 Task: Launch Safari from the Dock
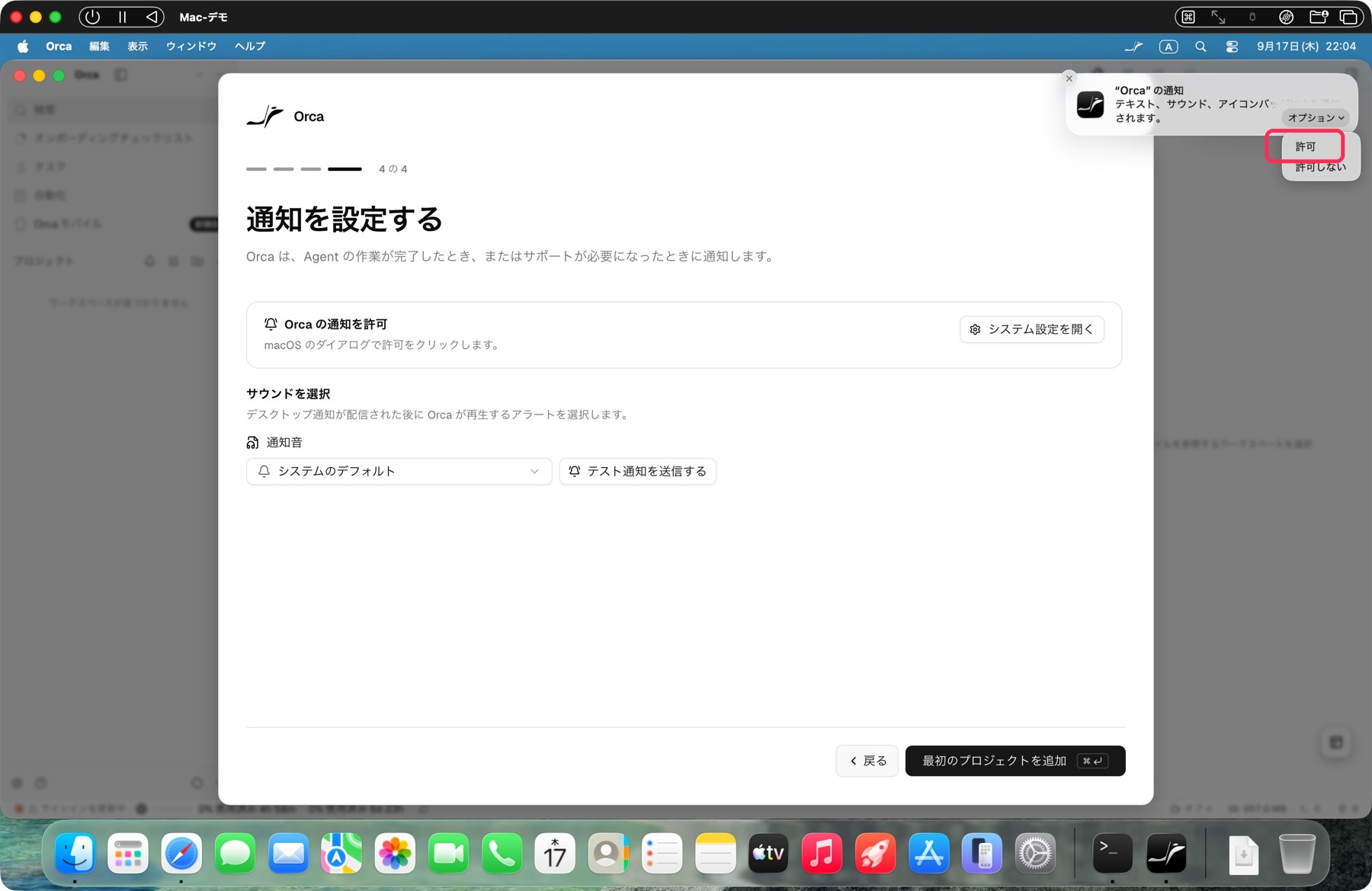181,853
